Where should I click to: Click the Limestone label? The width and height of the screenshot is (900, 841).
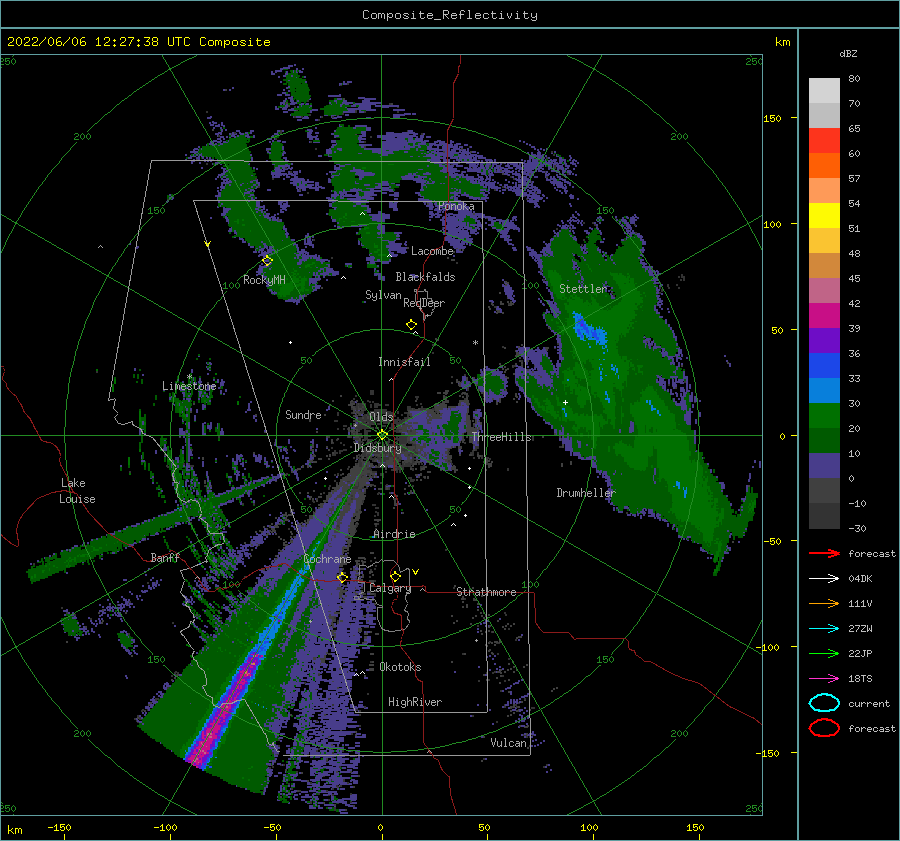[189, 386]
